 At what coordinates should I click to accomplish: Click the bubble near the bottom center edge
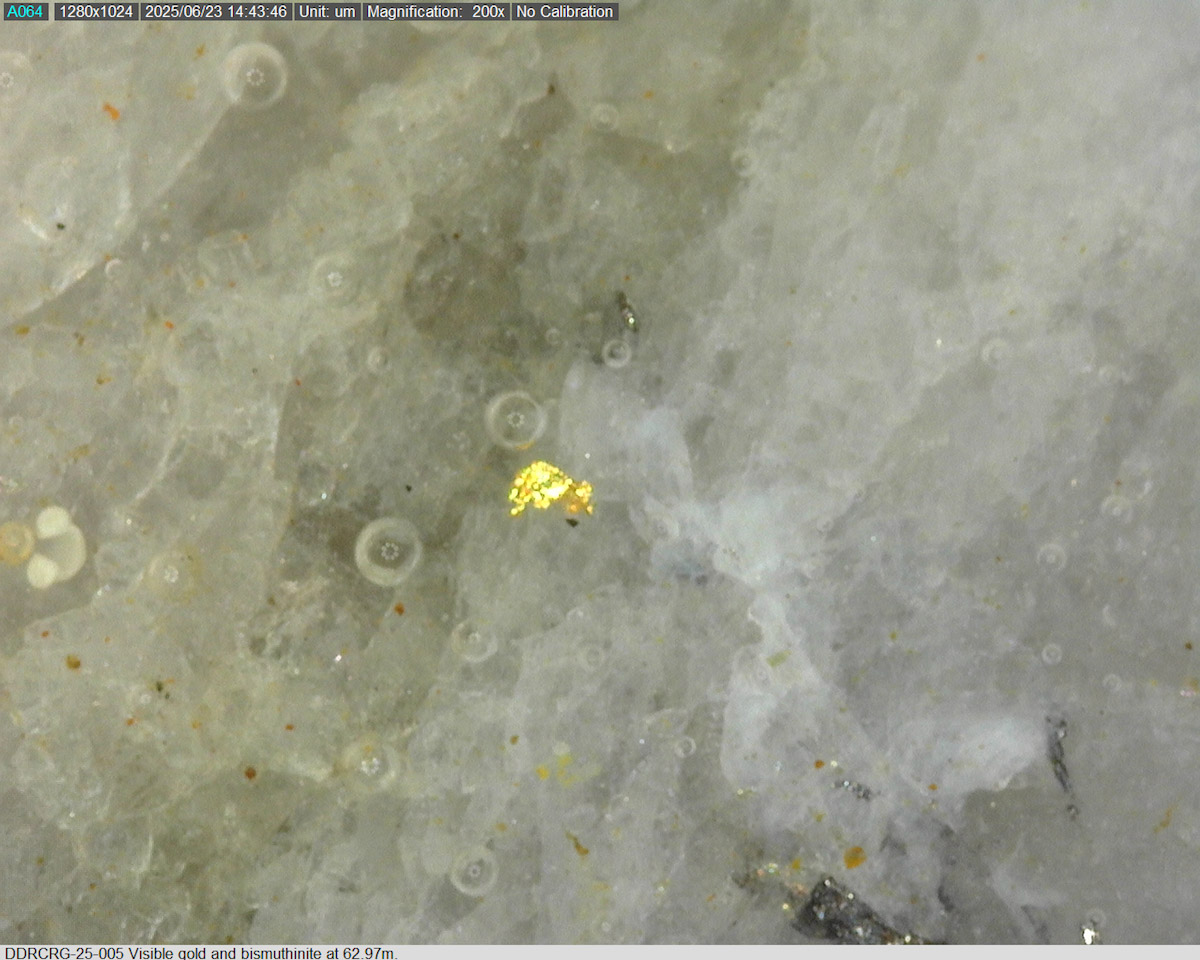473,871
